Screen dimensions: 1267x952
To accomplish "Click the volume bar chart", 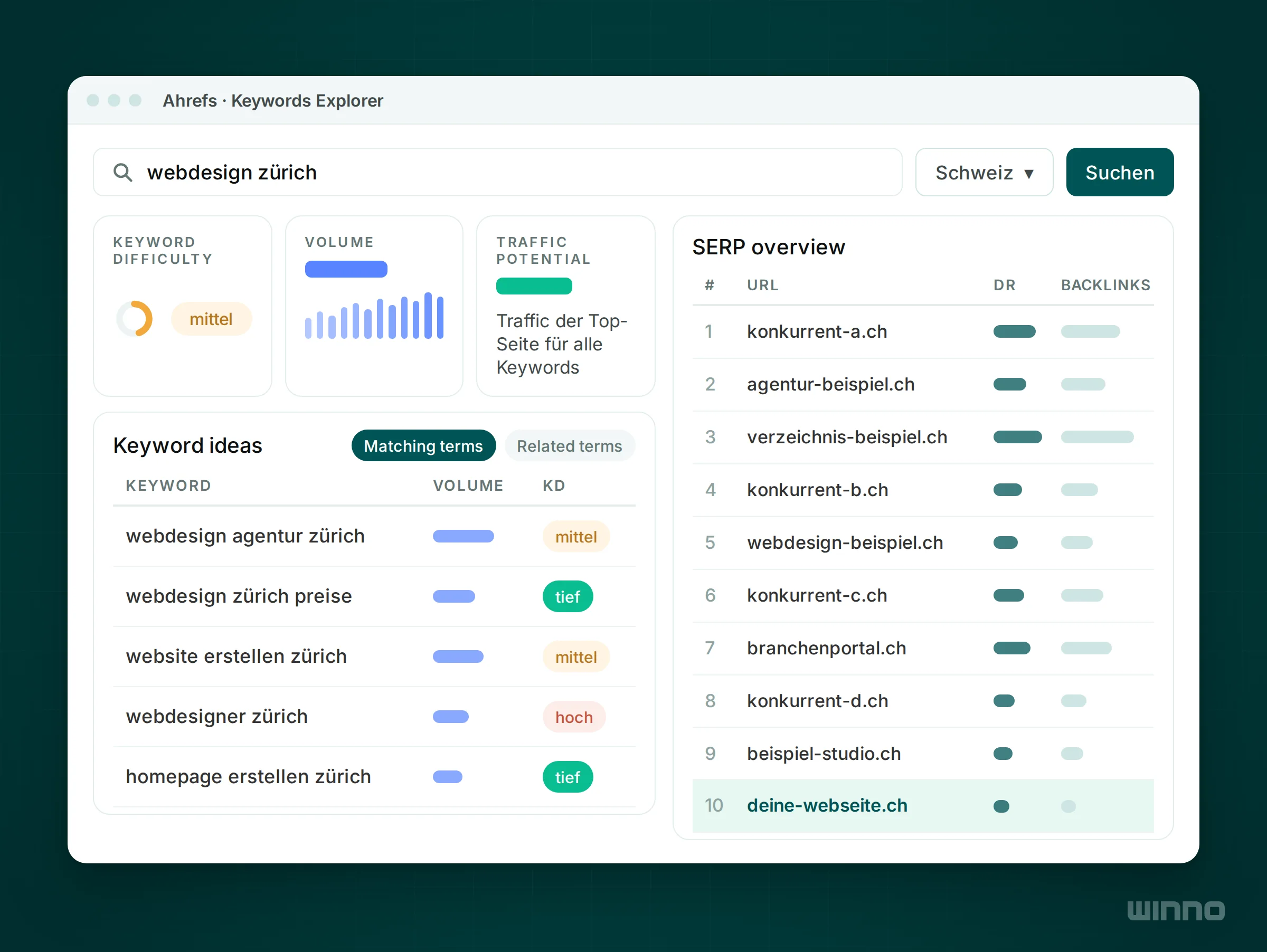I will [x=374, y=316].
